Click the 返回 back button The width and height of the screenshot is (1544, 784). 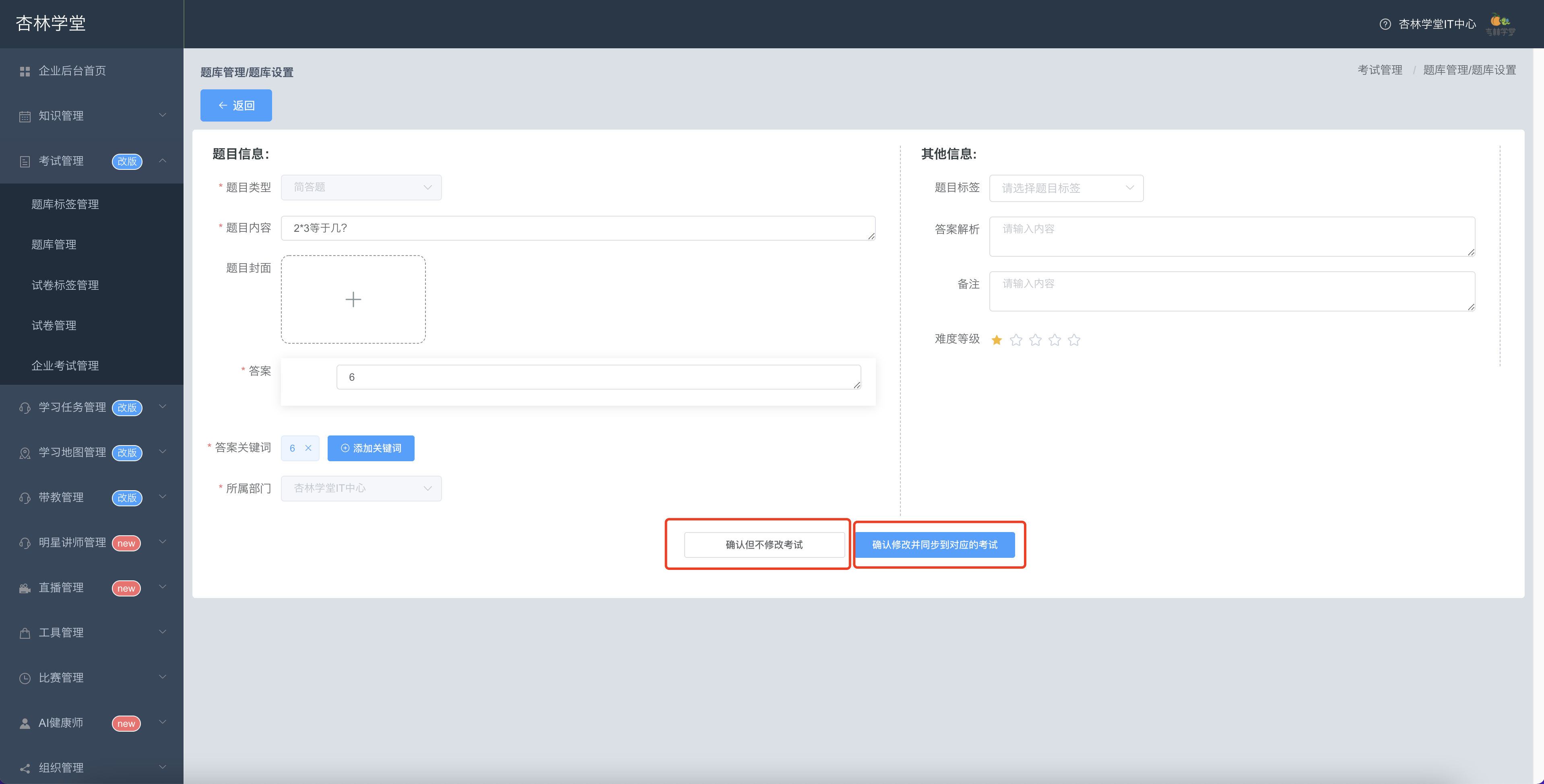click(x=235, y=105)
